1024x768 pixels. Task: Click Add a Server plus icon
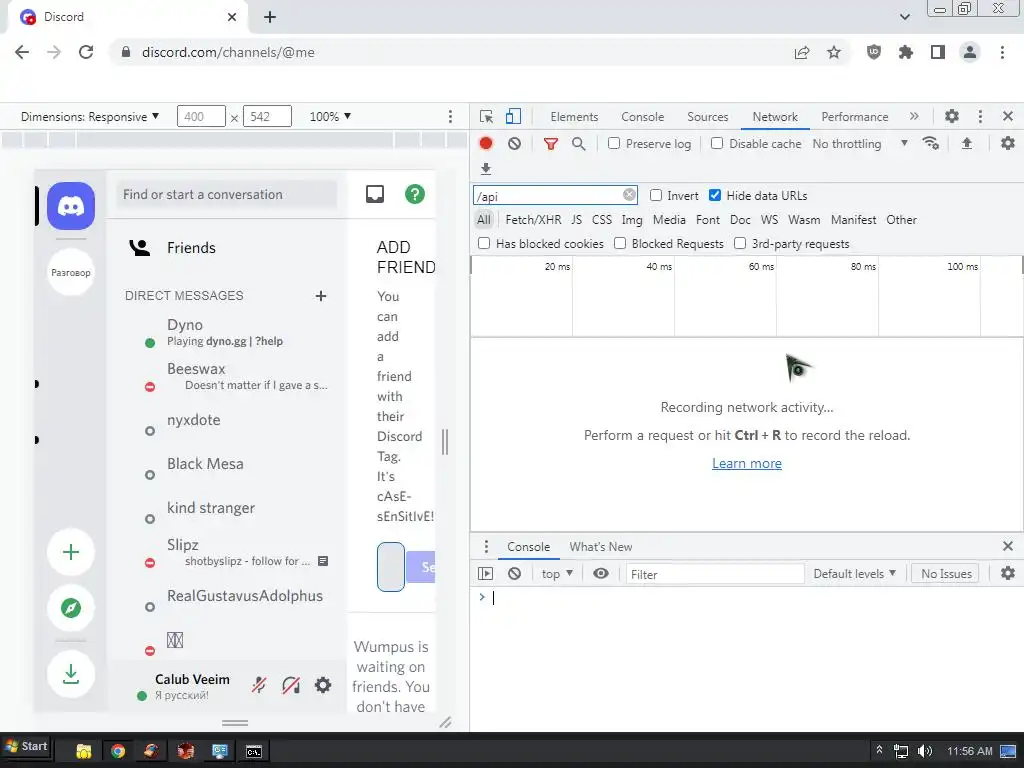71,552
